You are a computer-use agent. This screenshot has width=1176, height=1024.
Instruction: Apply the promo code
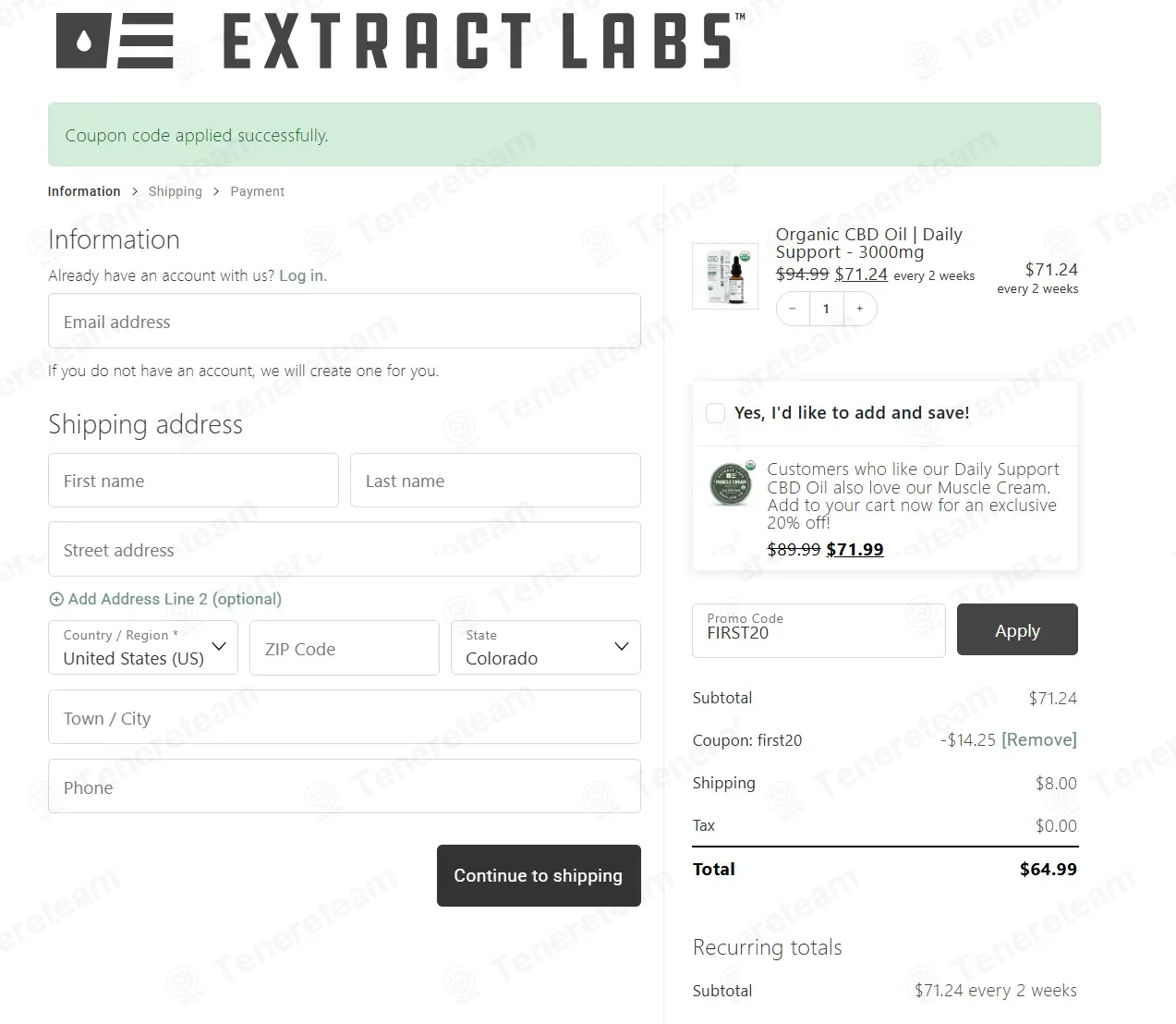click(x=1017, y=630)
